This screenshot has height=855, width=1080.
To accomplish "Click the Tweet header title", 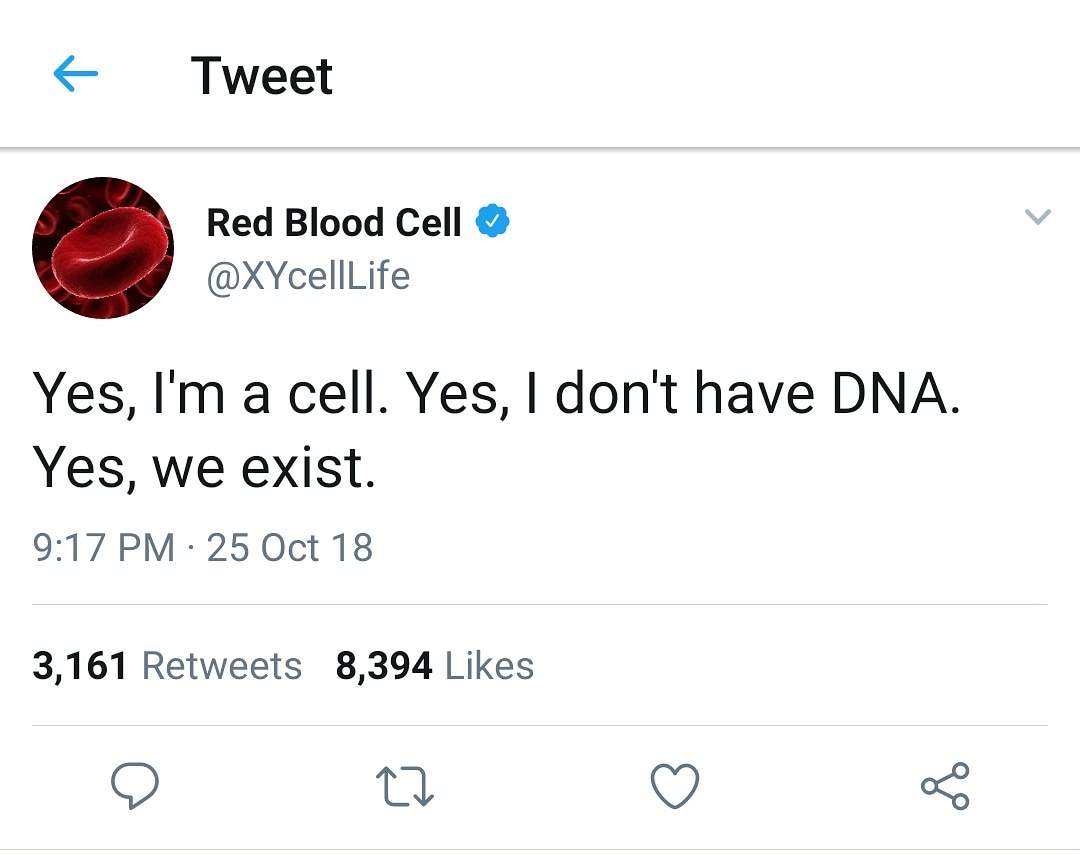I will (262, 76).
